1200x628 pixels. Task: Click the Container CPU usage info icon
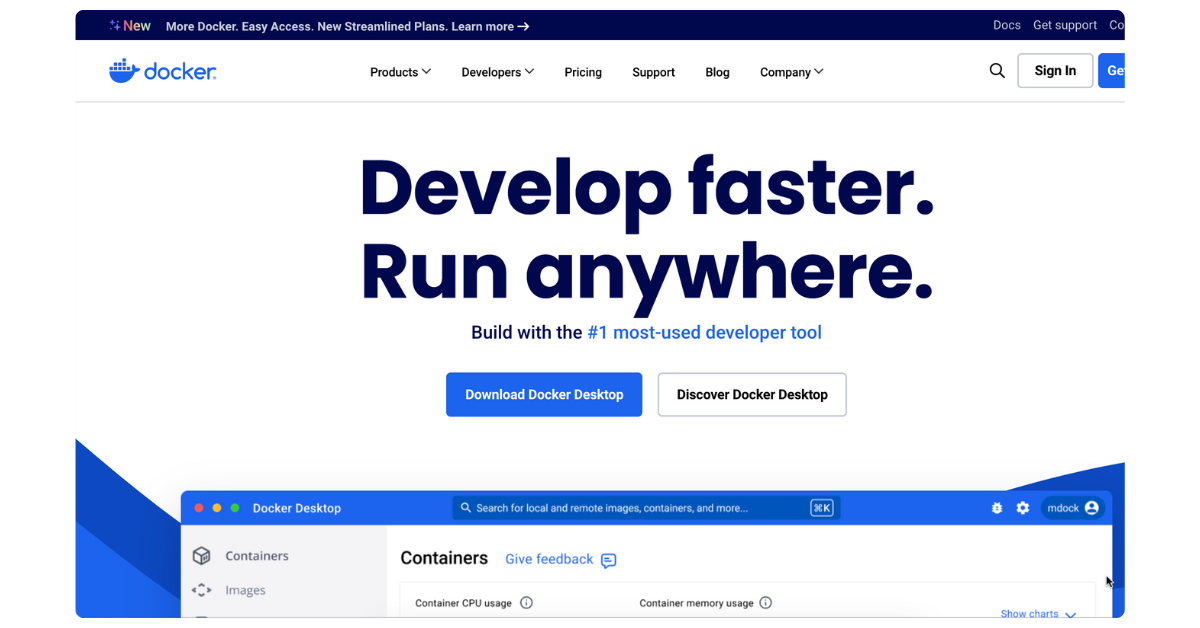(x=526, y=602)
